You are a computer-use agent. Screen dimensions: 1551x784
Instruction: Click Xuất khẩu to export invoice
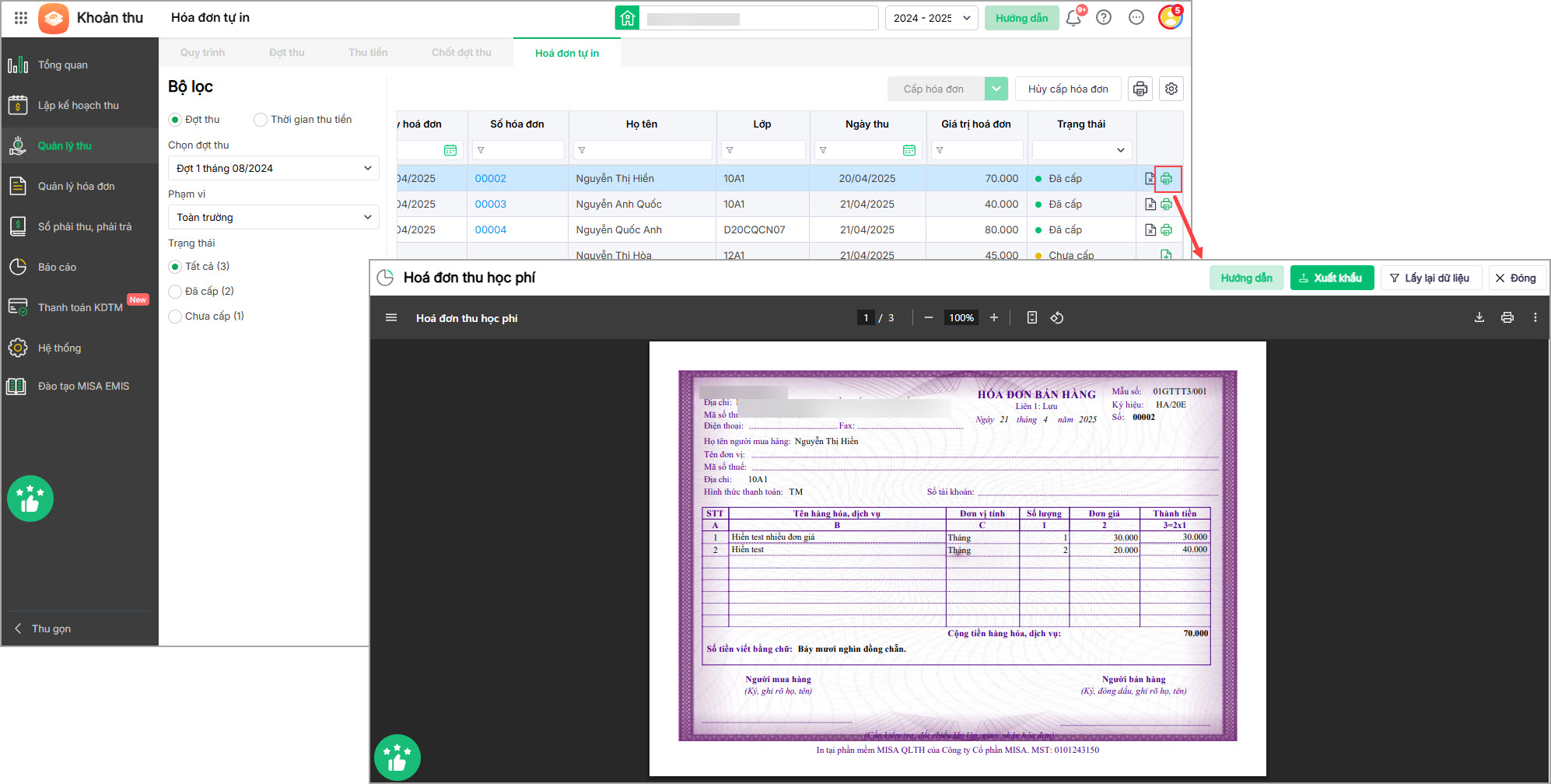pyautogui.click(x=1332, y=278)
